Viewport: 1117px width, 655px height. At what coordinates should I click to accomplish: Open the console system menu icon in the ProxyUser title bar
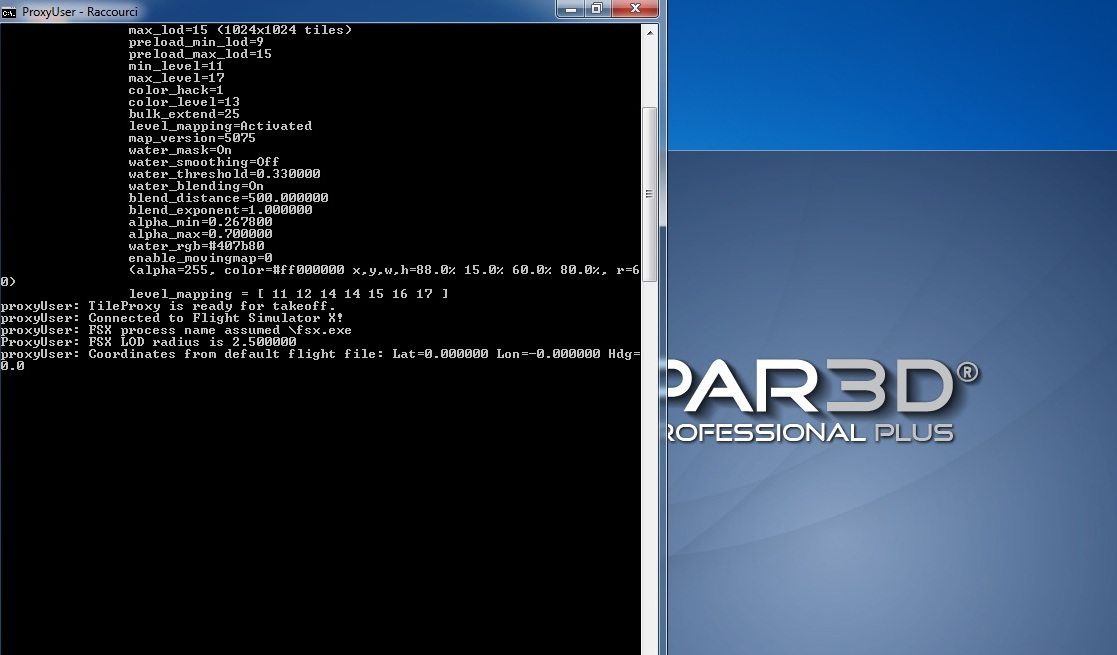coord(9,11)
